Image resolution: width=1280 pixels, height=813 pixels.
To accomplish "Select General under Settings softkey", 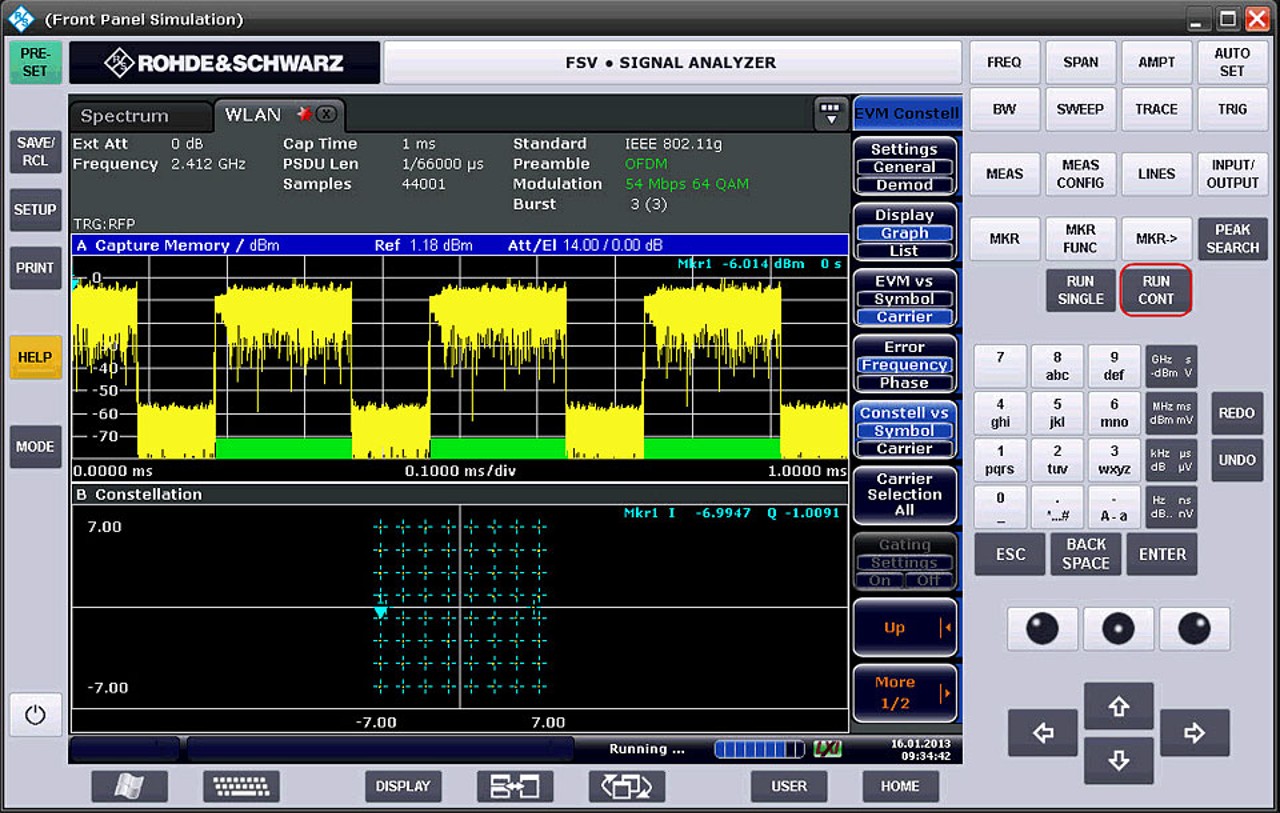I will [x=905, y=167].
